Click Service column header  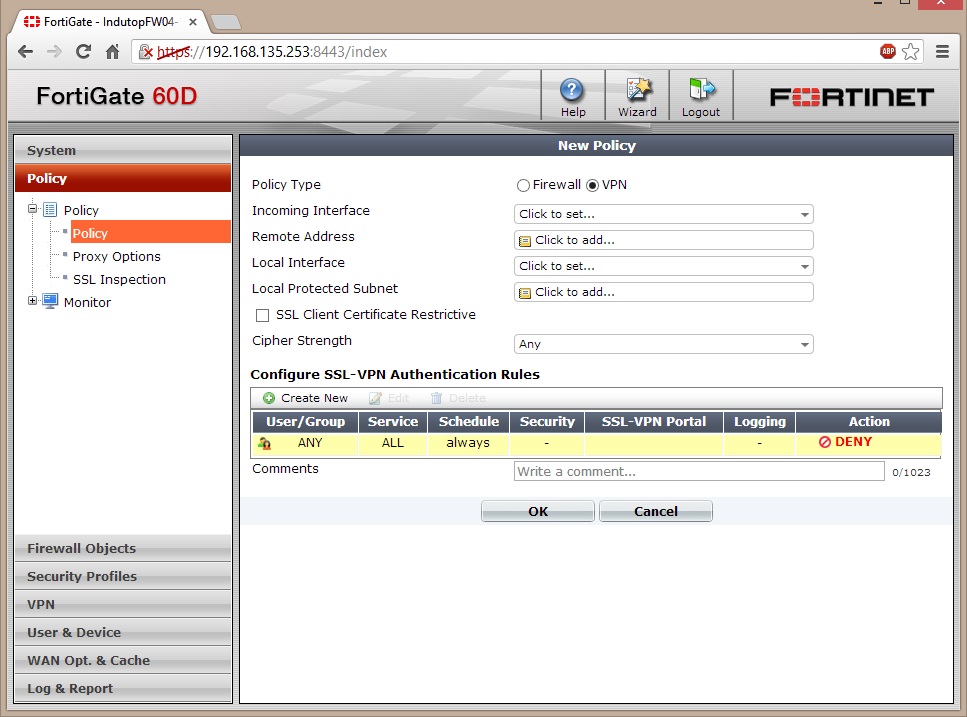[392, 422]
